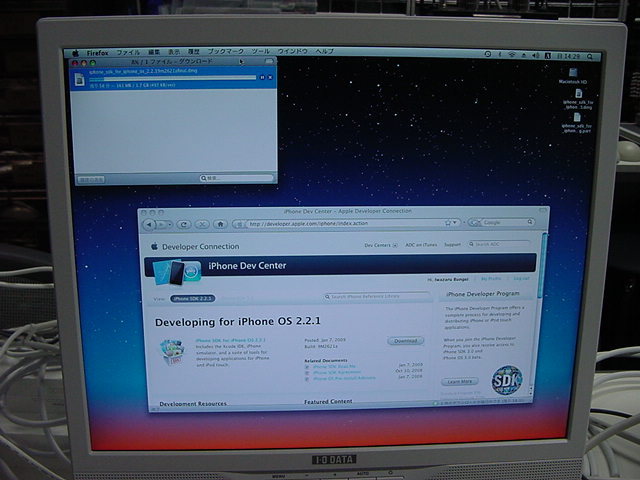The height and width of the screenshot is (480, 640).
Task: Open the ウインドウ menu
Action: point(292,51)
